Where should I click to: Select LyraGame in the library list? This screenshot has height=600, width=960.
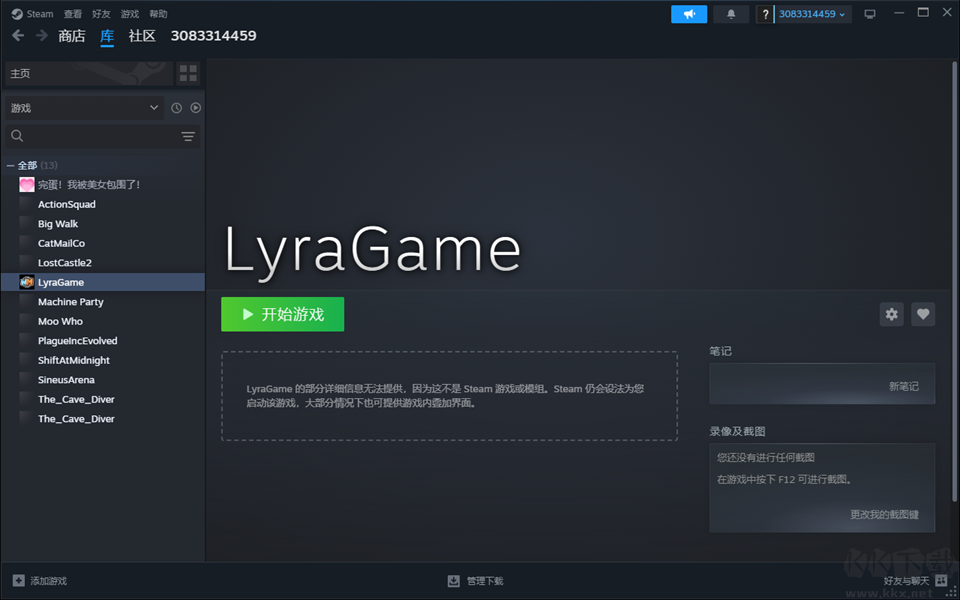(x=103, y=282)
